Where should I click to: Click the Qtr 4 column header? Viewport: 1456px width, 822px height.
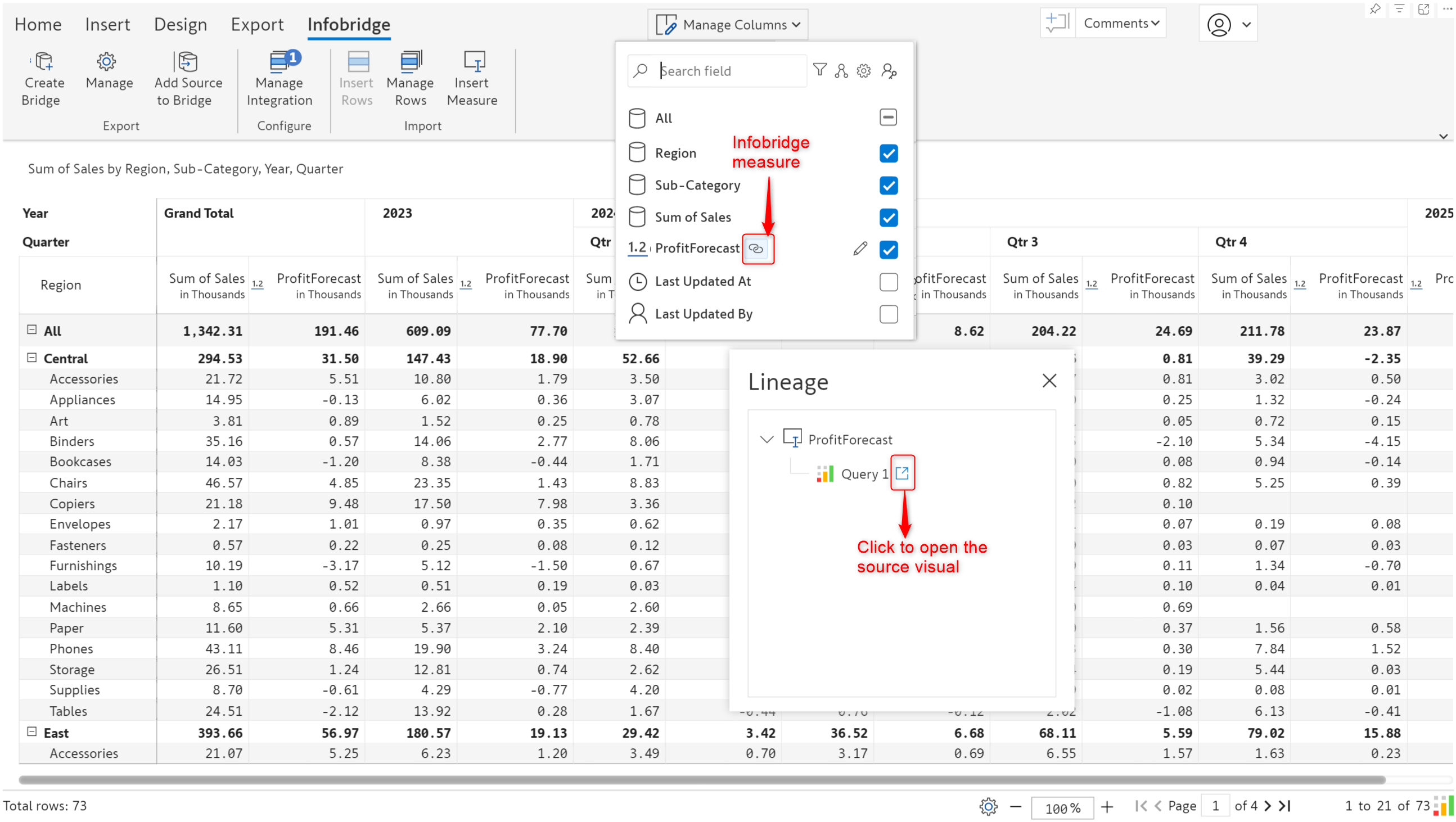[1230, 242]
